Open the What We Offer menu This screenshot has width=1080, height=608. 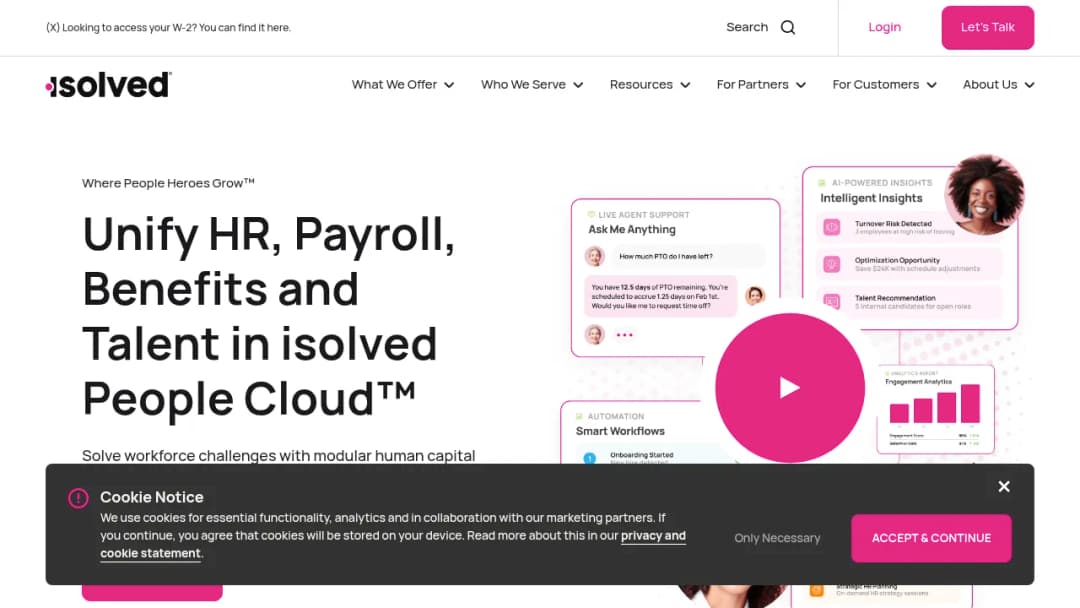[394, 85]
